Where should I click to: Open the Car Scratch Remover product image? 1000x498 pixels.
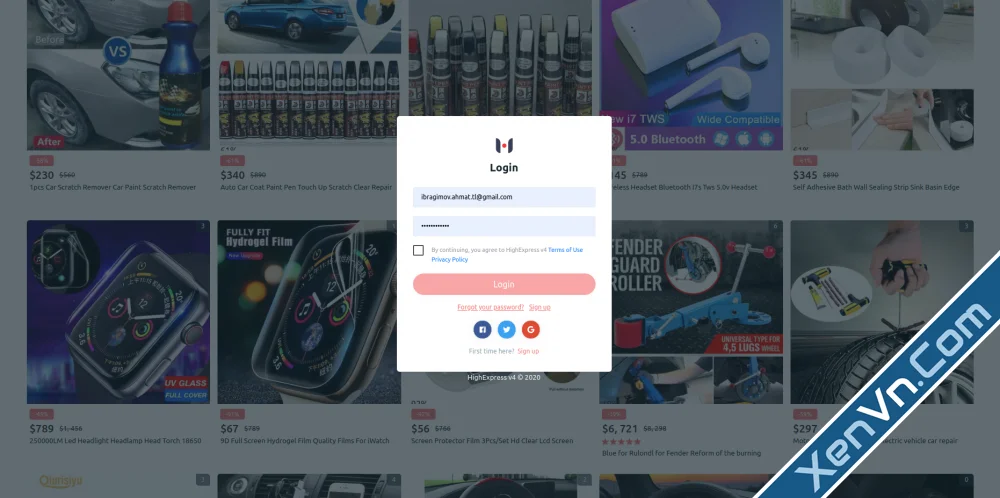(118, 75)
